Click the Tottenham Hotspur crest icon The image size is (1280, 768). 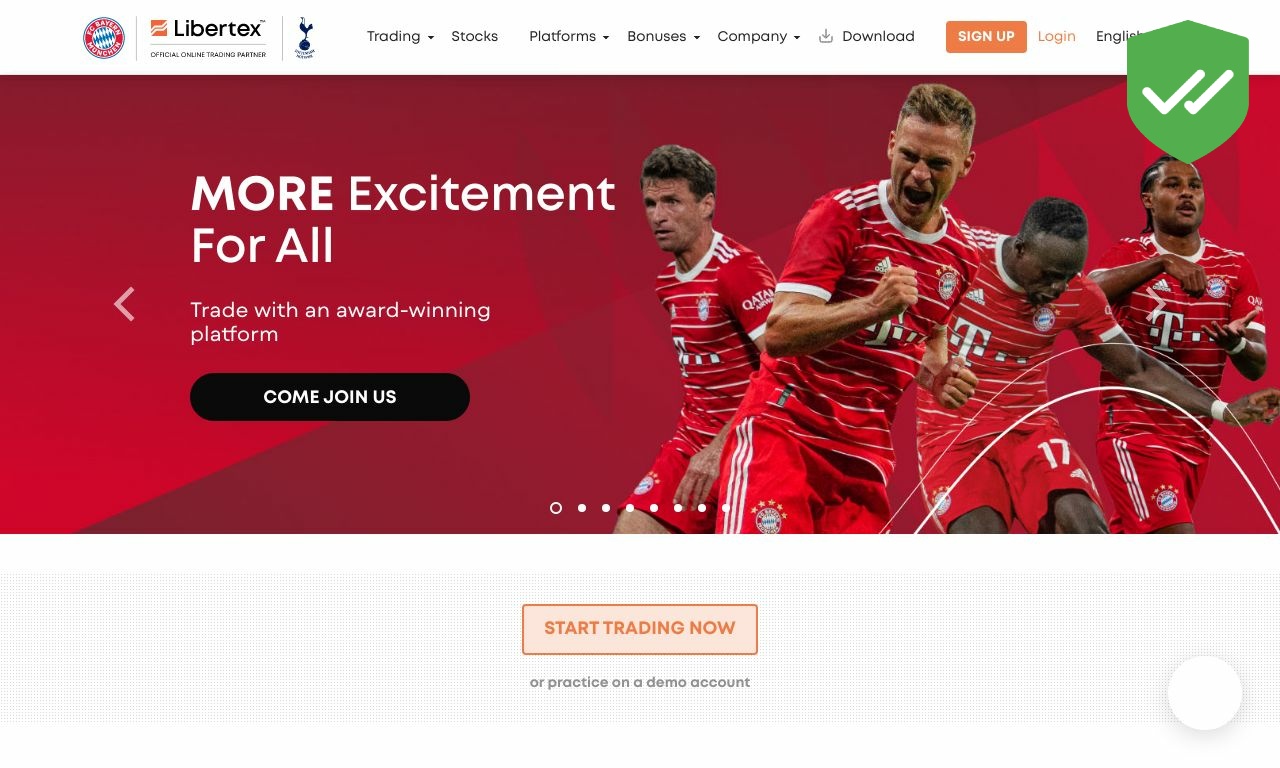click(x=305, y=38)
